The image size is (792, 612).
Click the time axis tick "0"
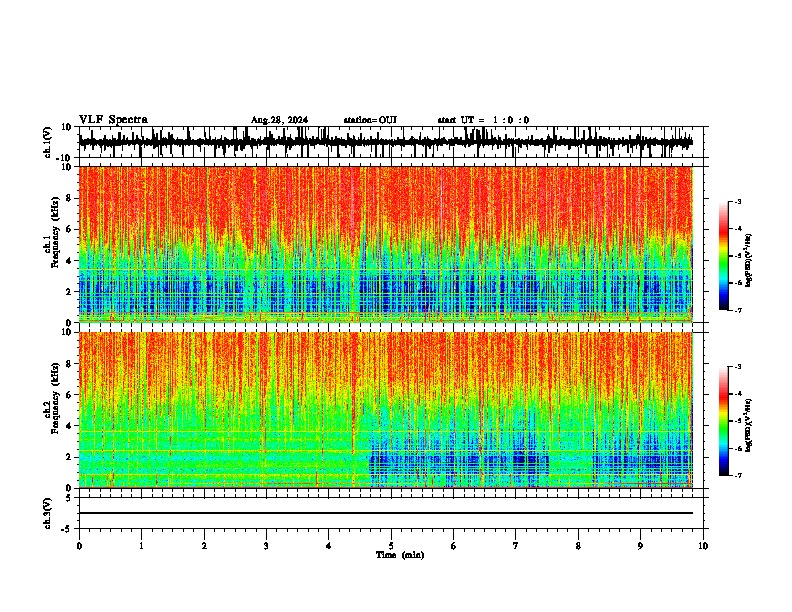pos(79,546)
